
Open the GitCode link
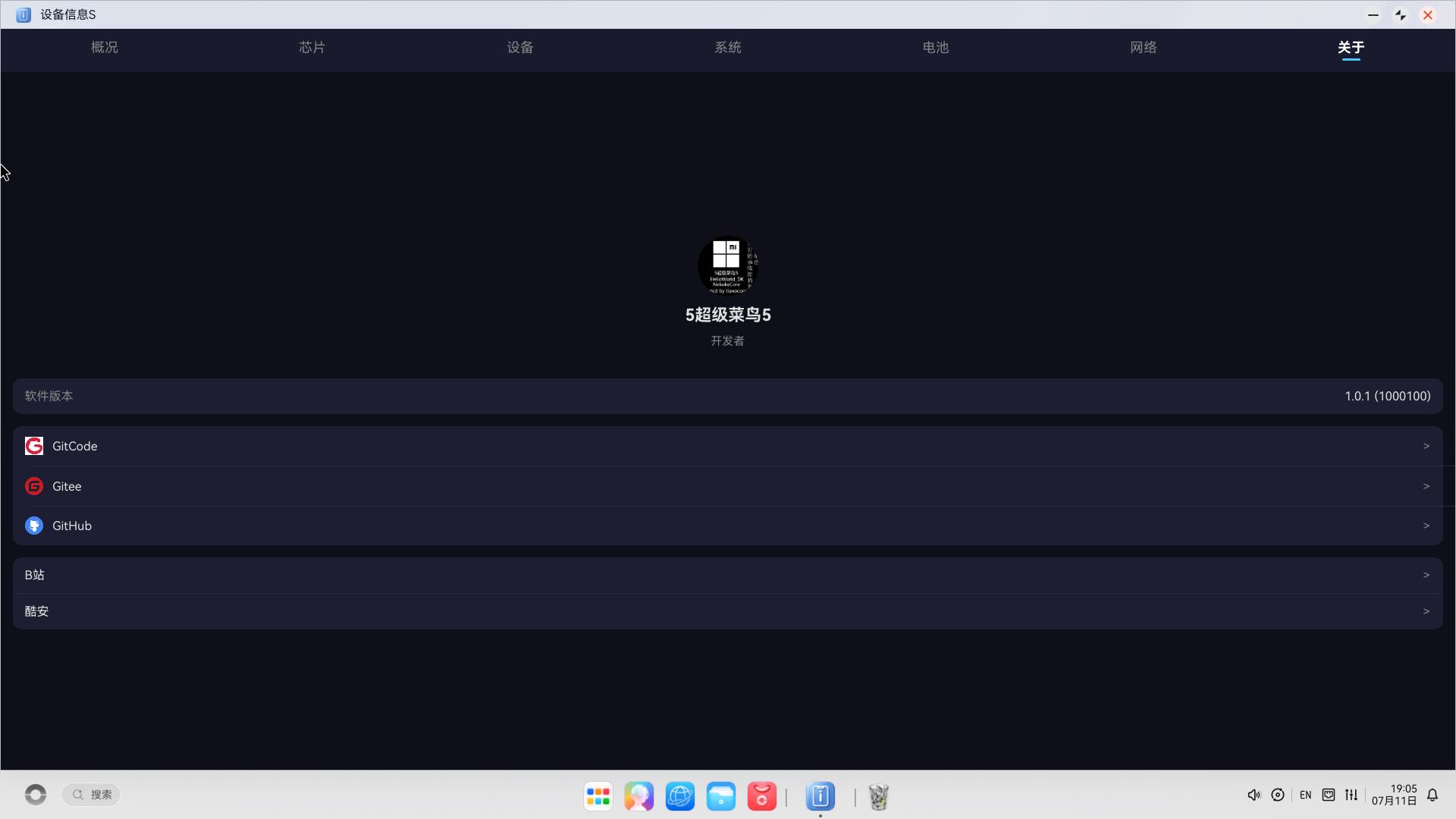(x=728, y=446)
